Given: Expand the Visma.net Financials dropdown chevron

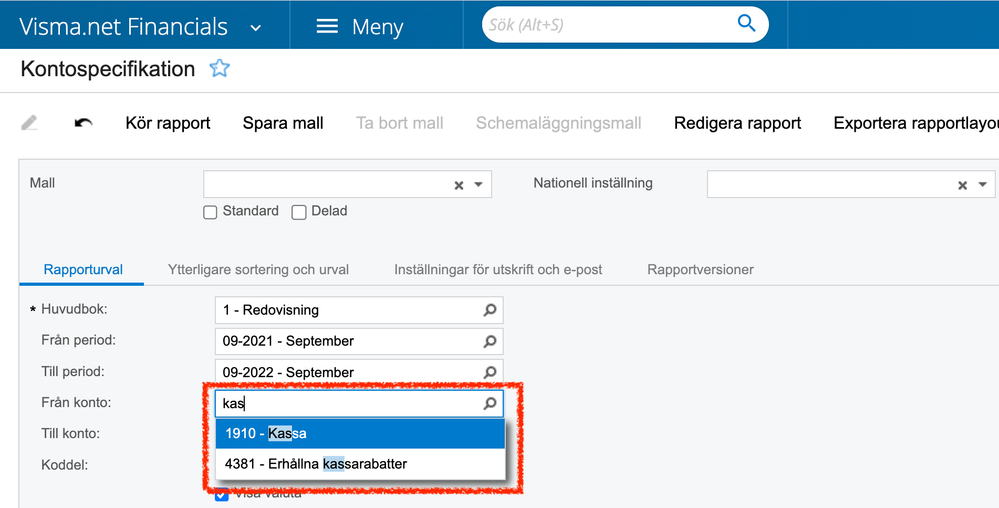Looking at the screenshot, I should pyautogui.click(x=256, y=27).
